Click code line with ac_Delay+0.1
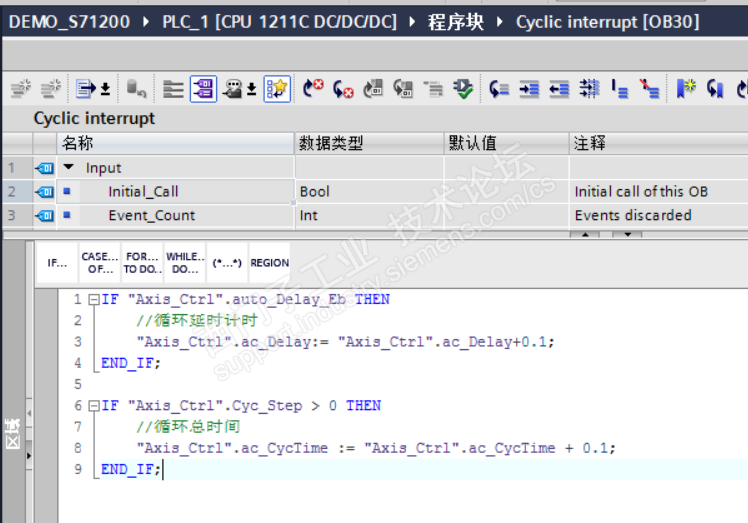Image resolution: width=748 pixels, height=523 pixels. coord(345,342)
